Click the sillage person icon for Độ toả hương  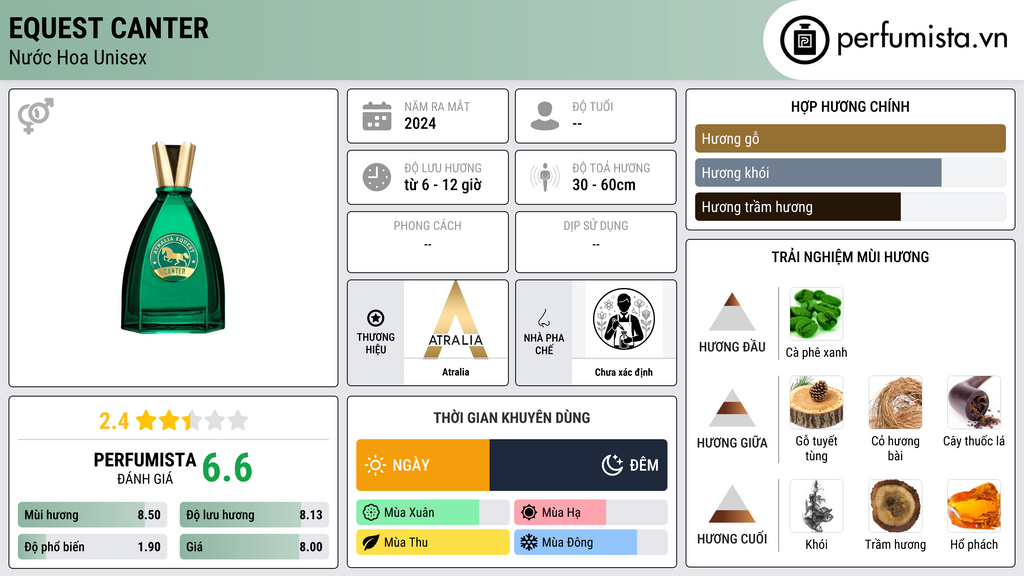pyautogui.click(x=545, y=177)
